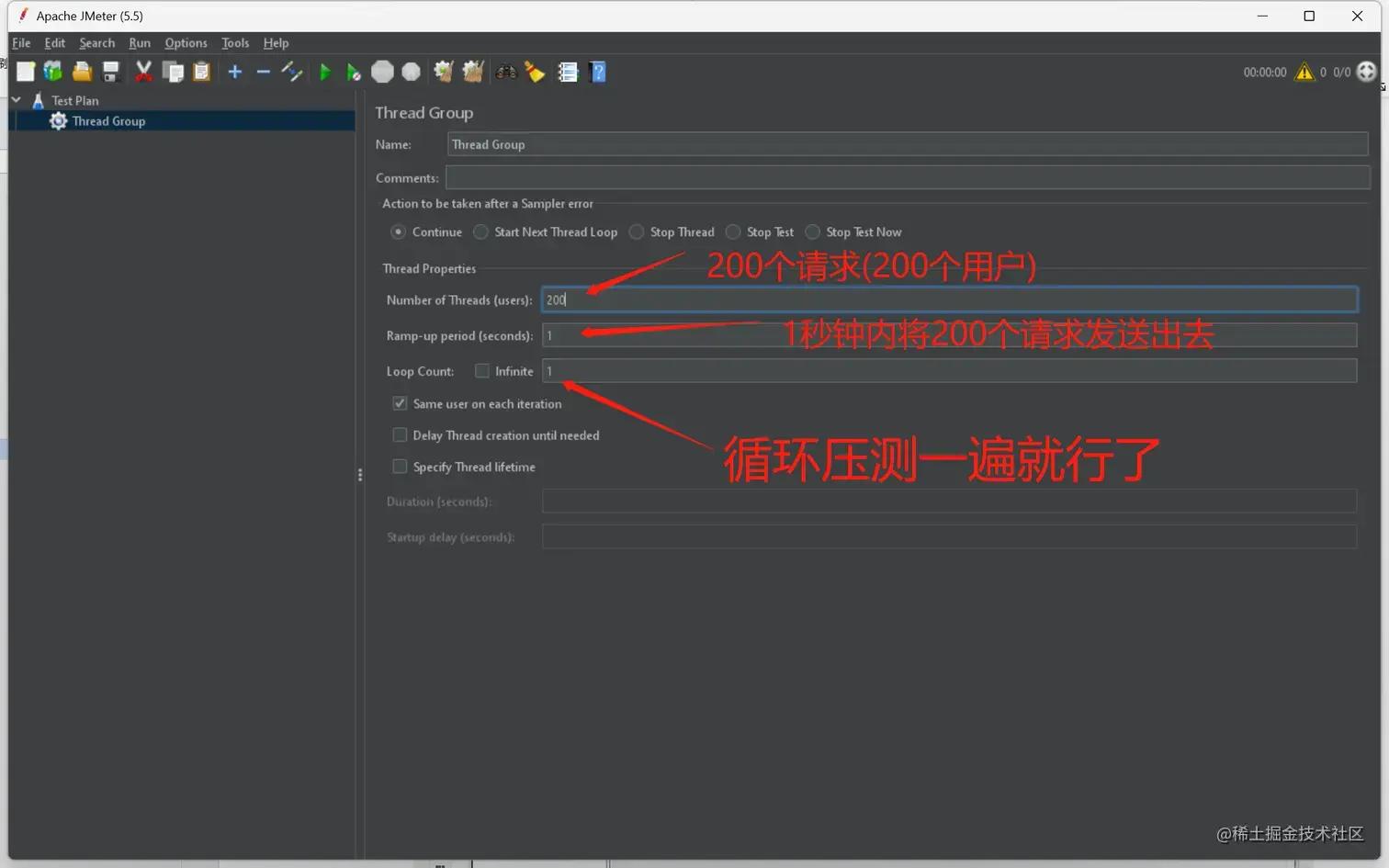
Task: Select Start Next Thread Loop option
Action: pos(480,231)
